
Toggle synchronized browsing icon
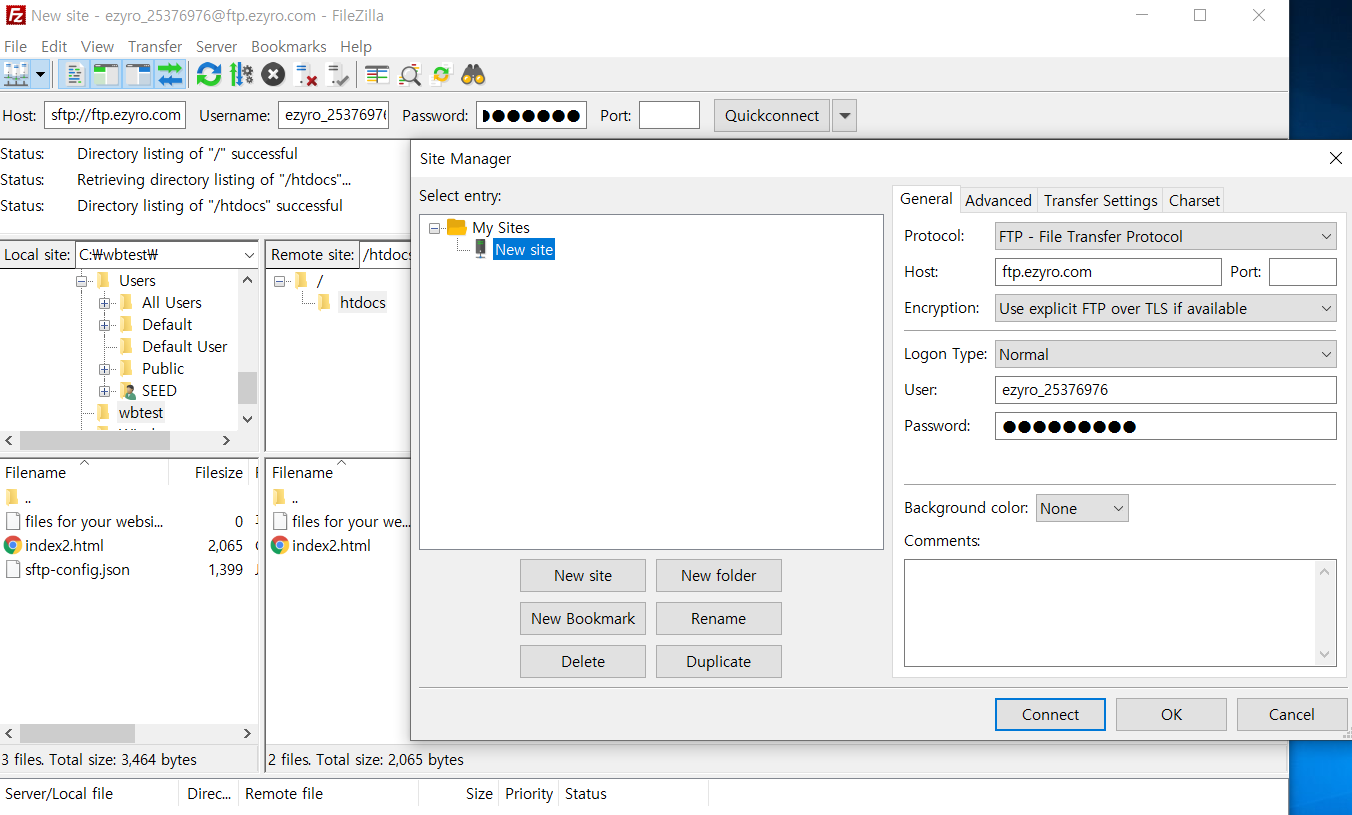pyautogui.click(x=441, y=74)
